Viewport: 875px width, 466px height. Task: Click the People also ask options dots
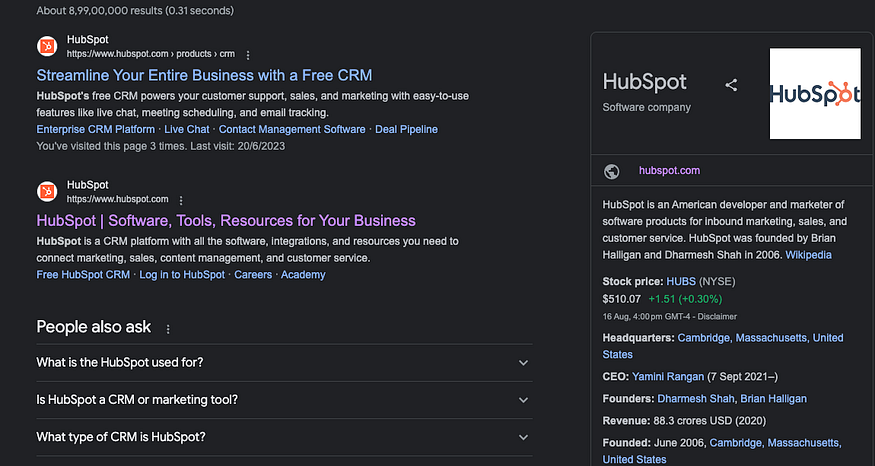[x=168, y=329]
